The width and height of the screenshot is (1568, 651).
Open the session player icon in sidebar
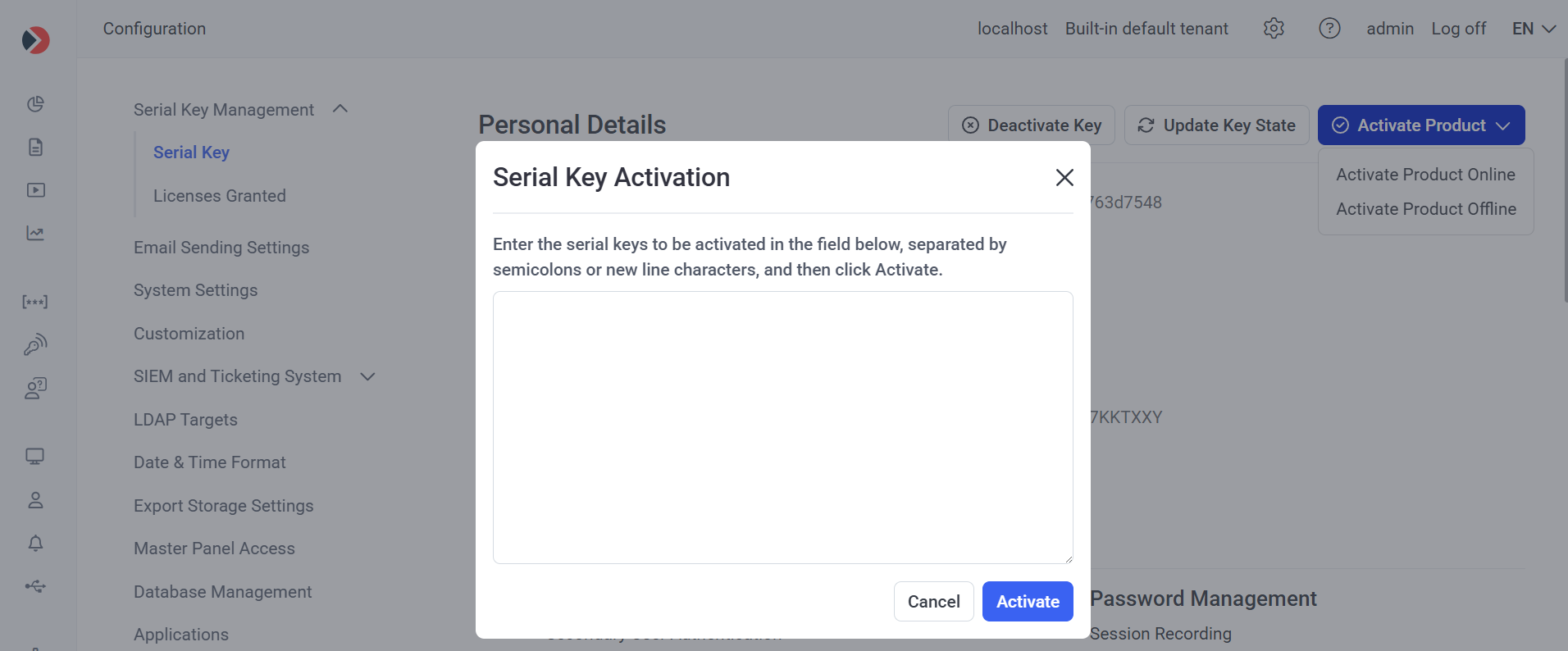pos(35,190)
